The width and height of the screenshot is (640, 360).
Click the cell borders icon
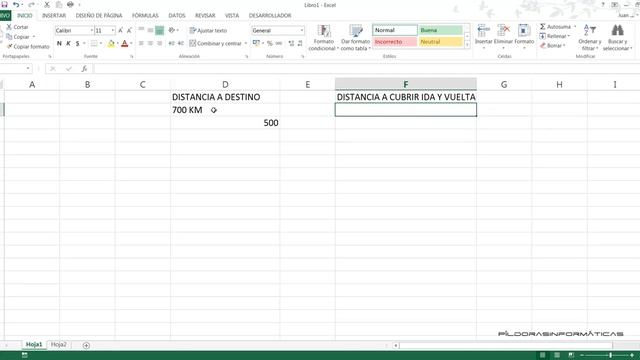click(94, 43)
